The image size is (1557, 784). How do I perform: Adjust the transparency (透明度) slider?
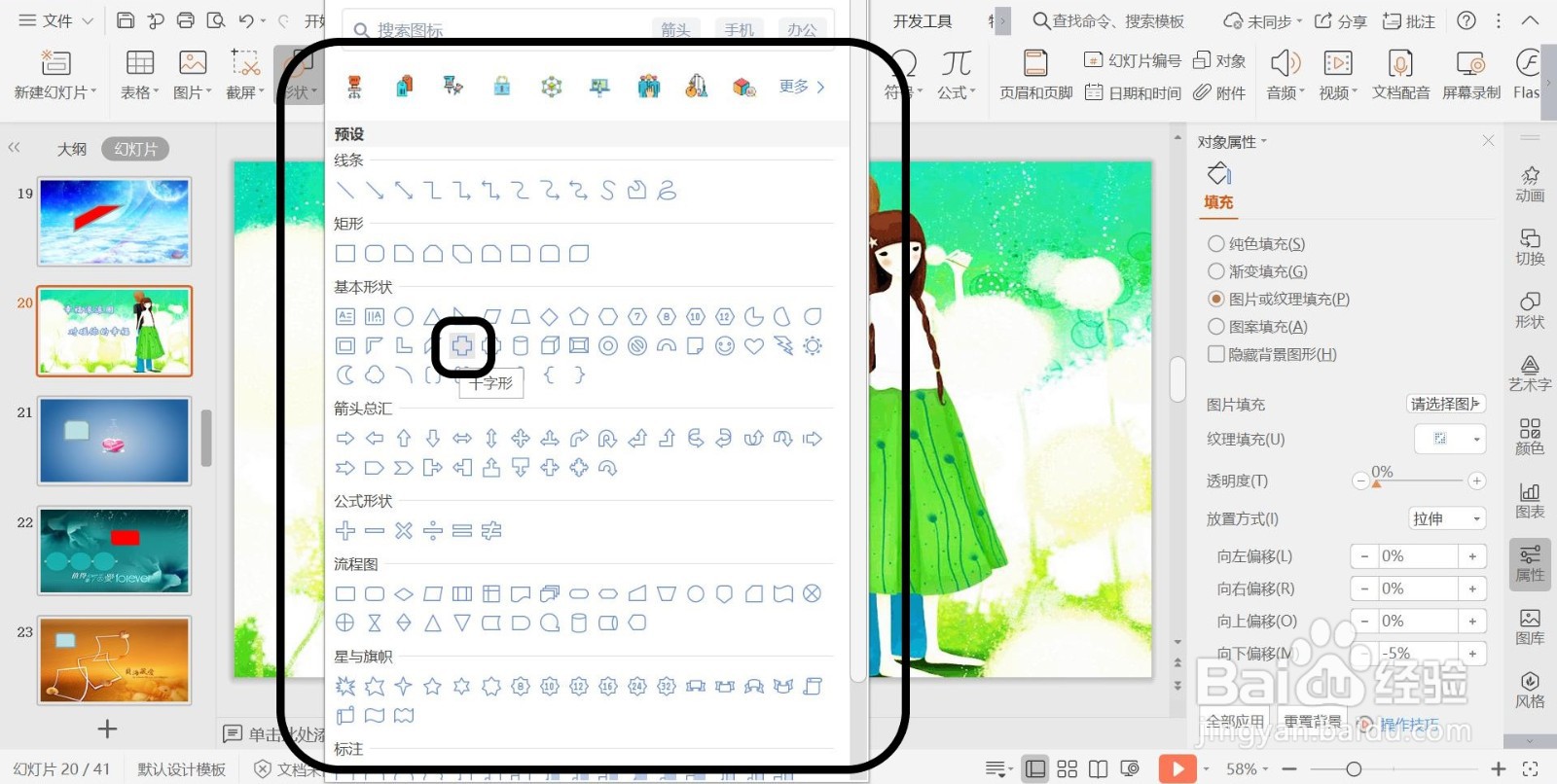pyautogui.click(x=1419, y=481)
